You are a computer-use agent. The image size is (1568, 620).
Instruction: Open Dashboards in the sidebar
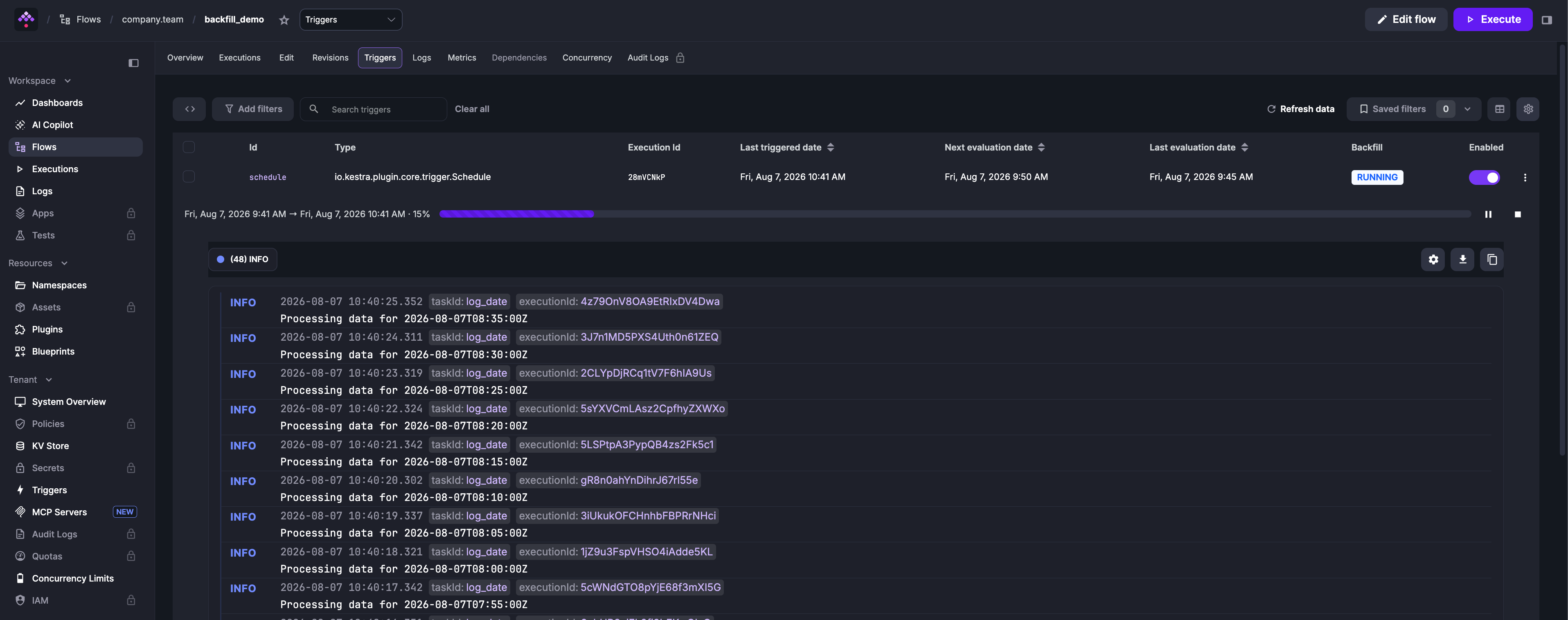pyautogui.click(x=75, y=103)
